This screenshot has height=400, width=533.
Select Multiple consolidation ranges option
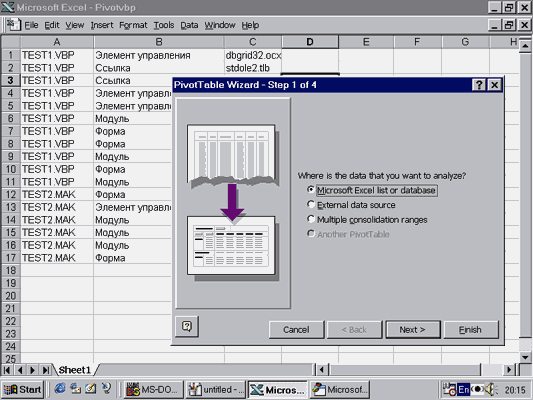click(x=367, y=220)
